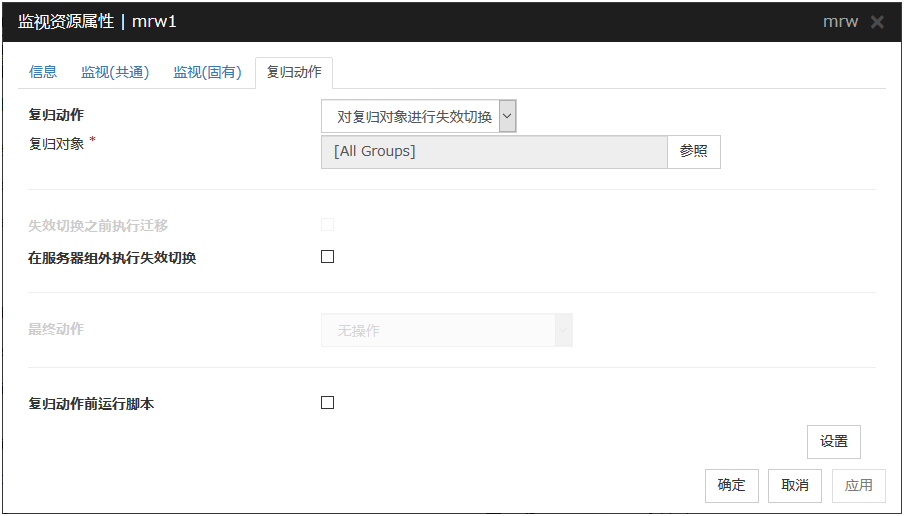Switch to the 信息 tab
Viewport: 904px width, 516px height.
click(43, 72)
